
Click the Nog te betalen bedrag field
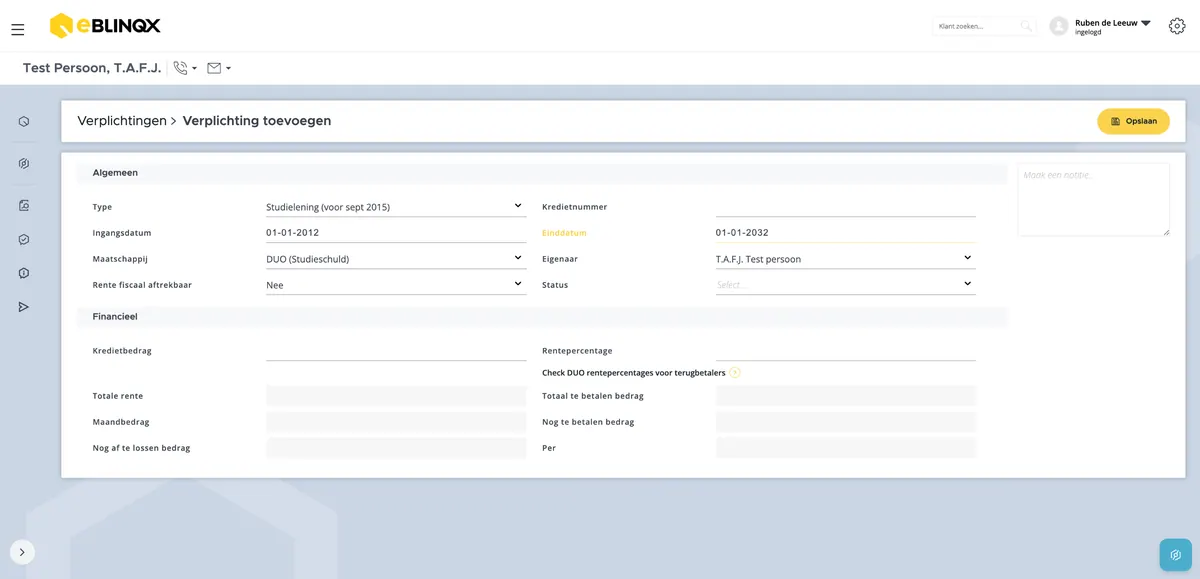tap(846, 422)
